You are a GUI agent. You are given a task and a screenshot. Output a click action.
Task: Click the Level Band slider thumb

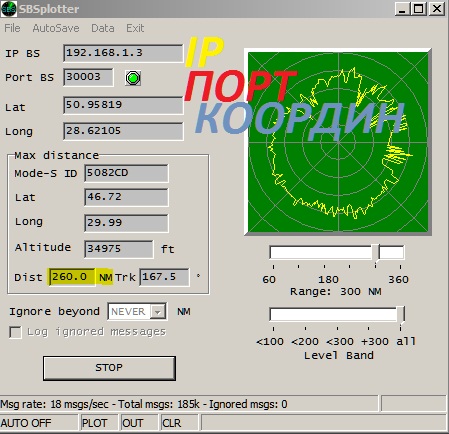pos(401,314)
